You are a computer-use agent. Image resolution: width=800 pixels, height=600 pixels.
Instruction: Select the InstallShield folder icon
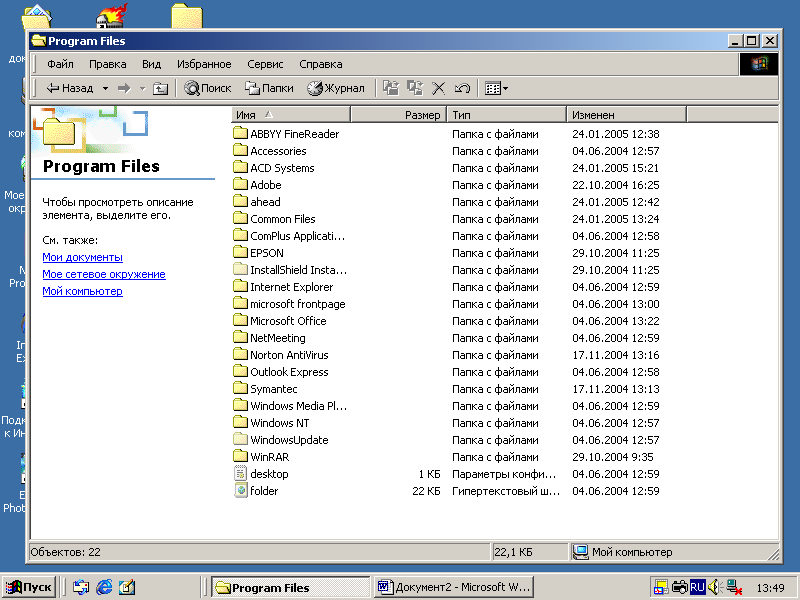click(240, 270)
